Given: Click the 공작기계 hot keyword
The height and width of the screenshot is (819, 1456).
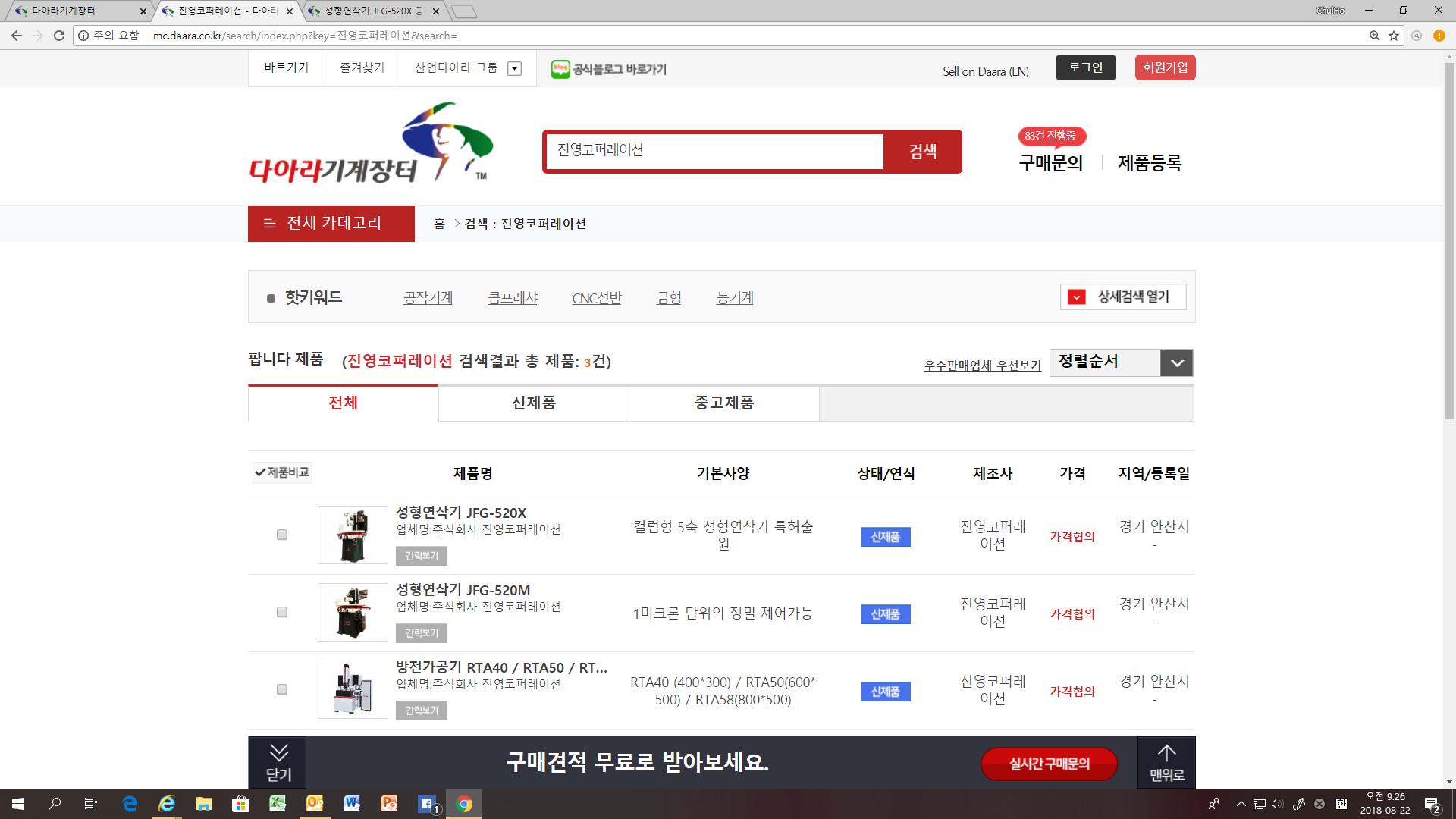Looking at the screenshot, I should (x=428, y=298).
